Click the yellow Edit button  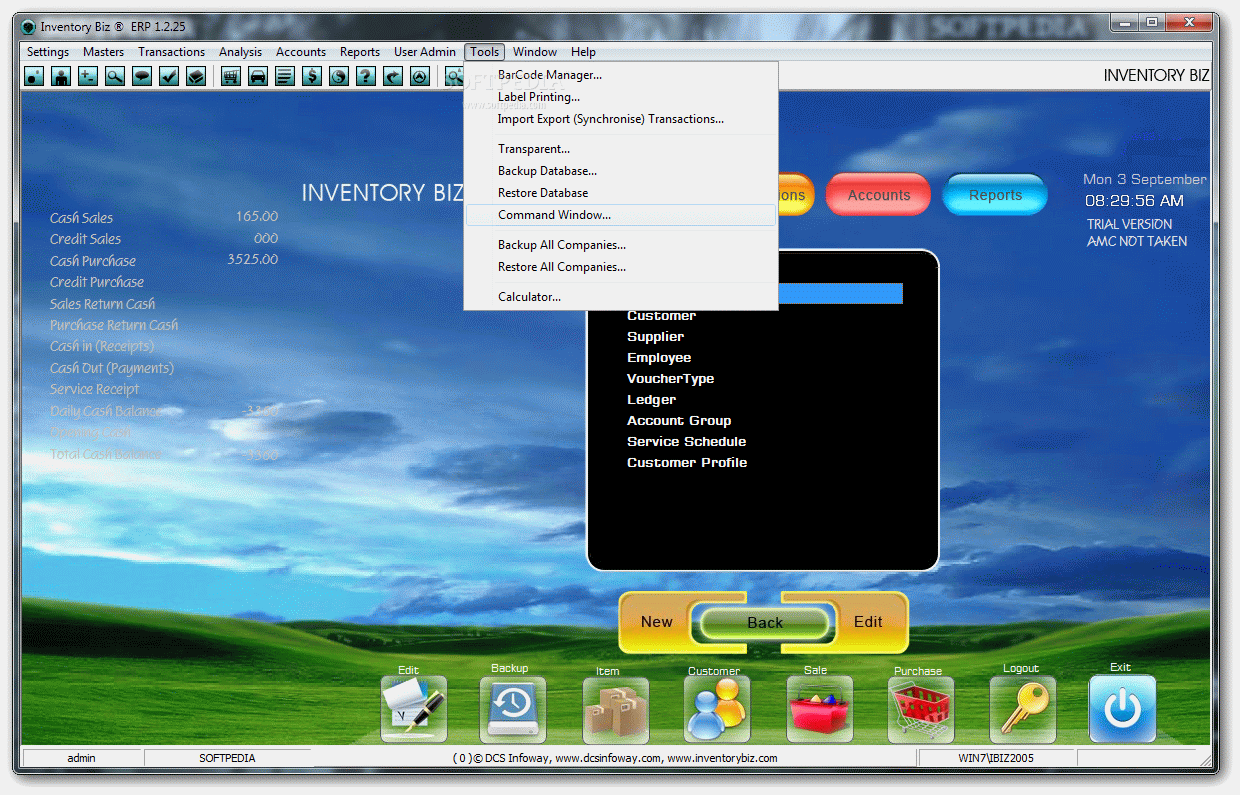click(x=868, y=622)
